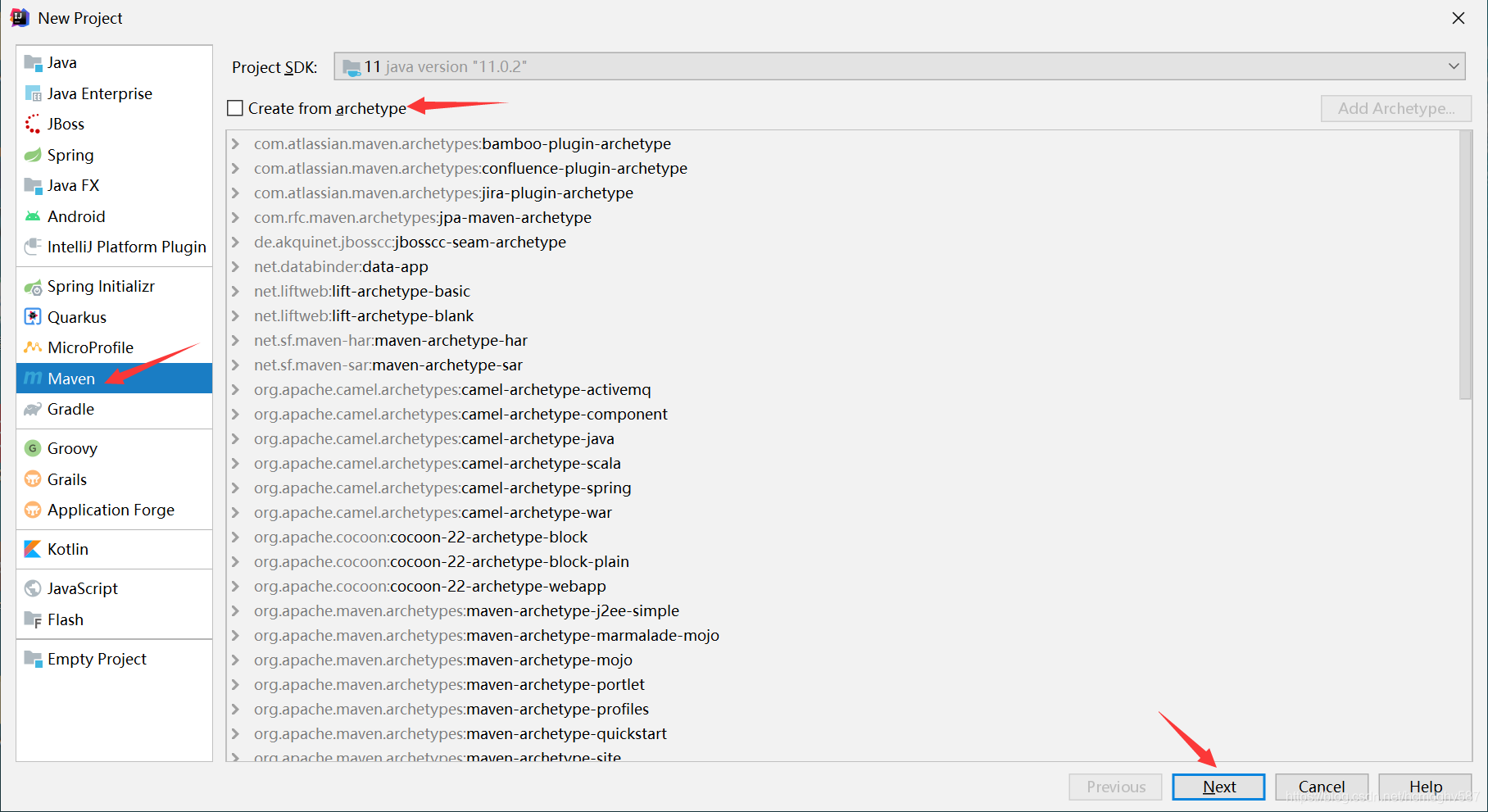The image size is (1488, 812).
Task: Select lift-archetype-blank row
Action: (x=842, y=316)
